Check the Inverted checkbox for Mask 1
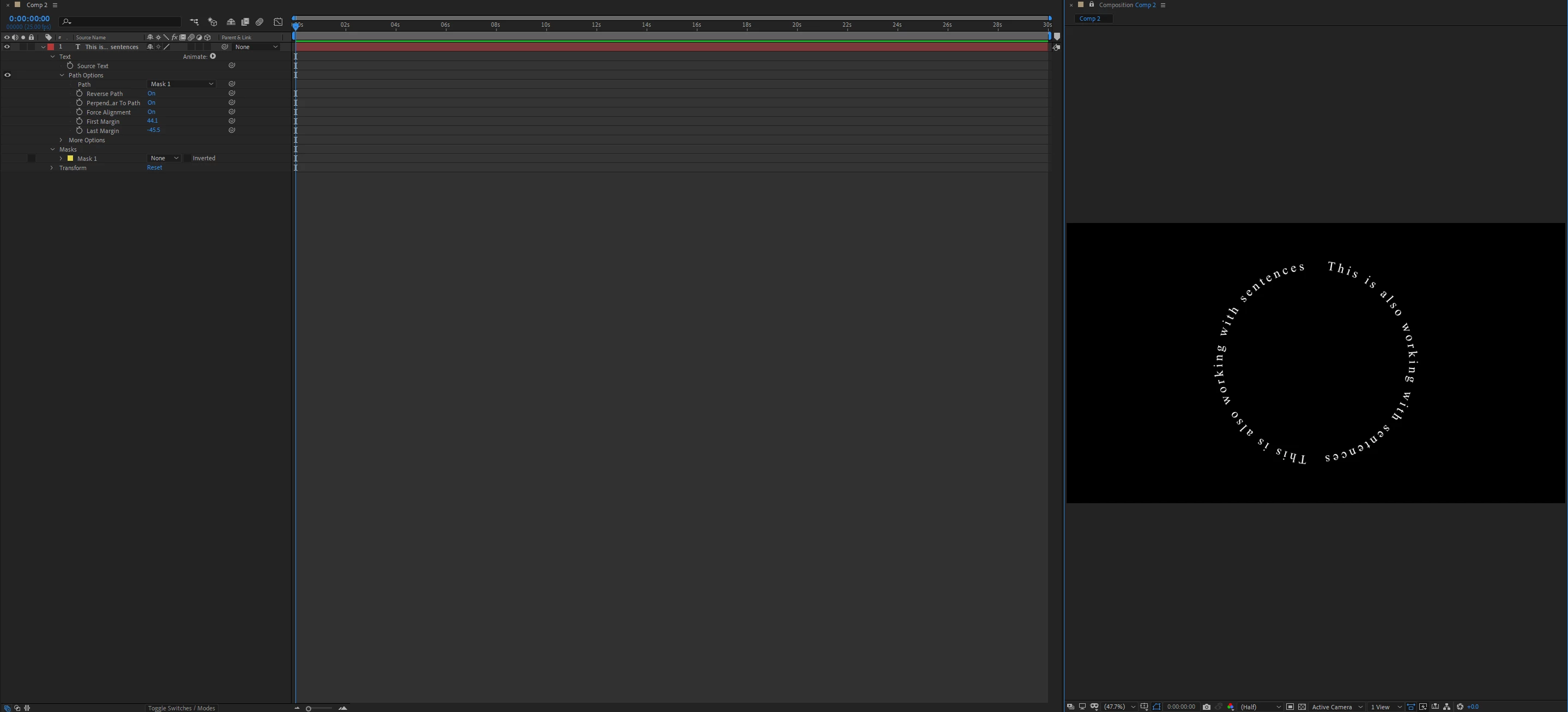Image resolution: width=1568 pixels, height=712 pixels. 187,158
